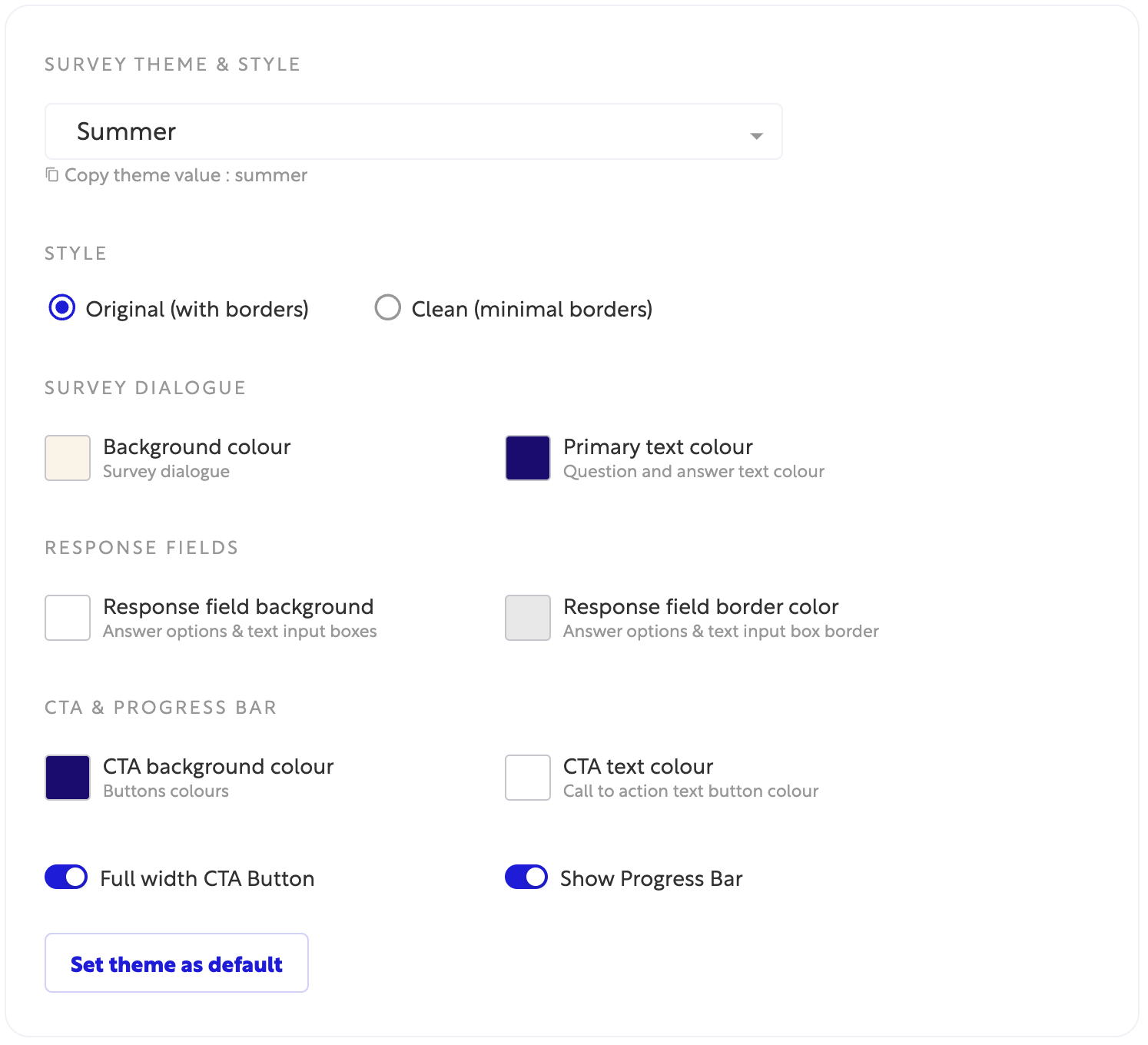
Task: Click the Full width CTA Button label
Action: (x=207, y=878)
